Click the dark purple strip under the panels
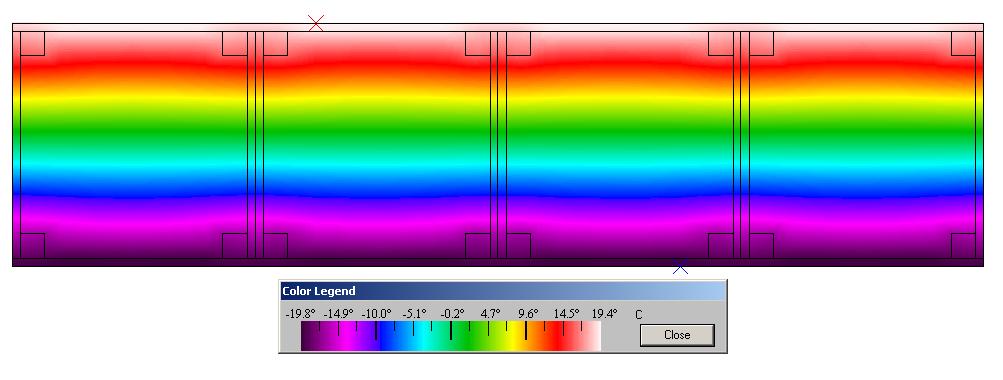Screen dimensions: 1003x380 [x=498, y=262]
